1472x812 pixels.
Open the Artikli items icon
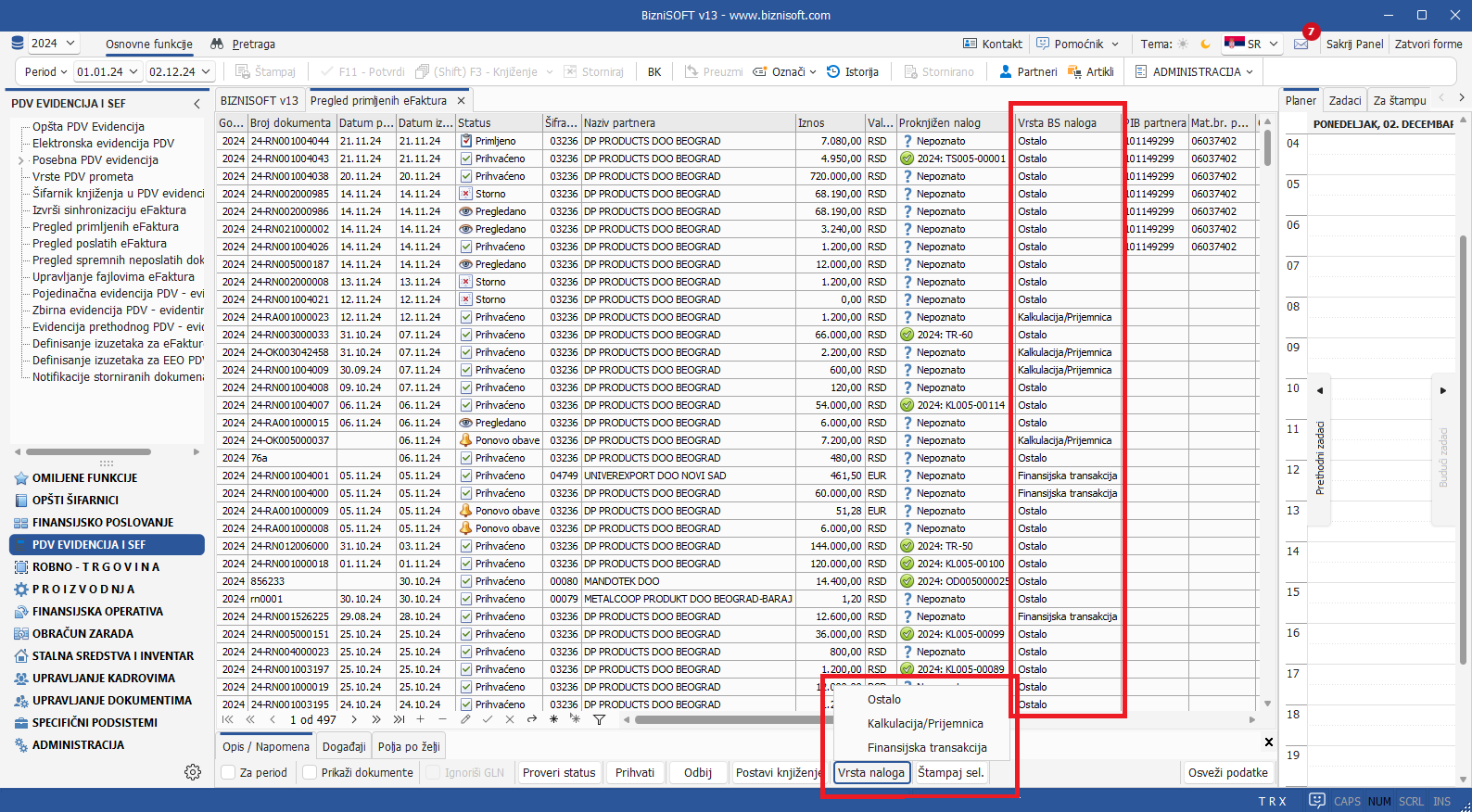(1074, 71)
